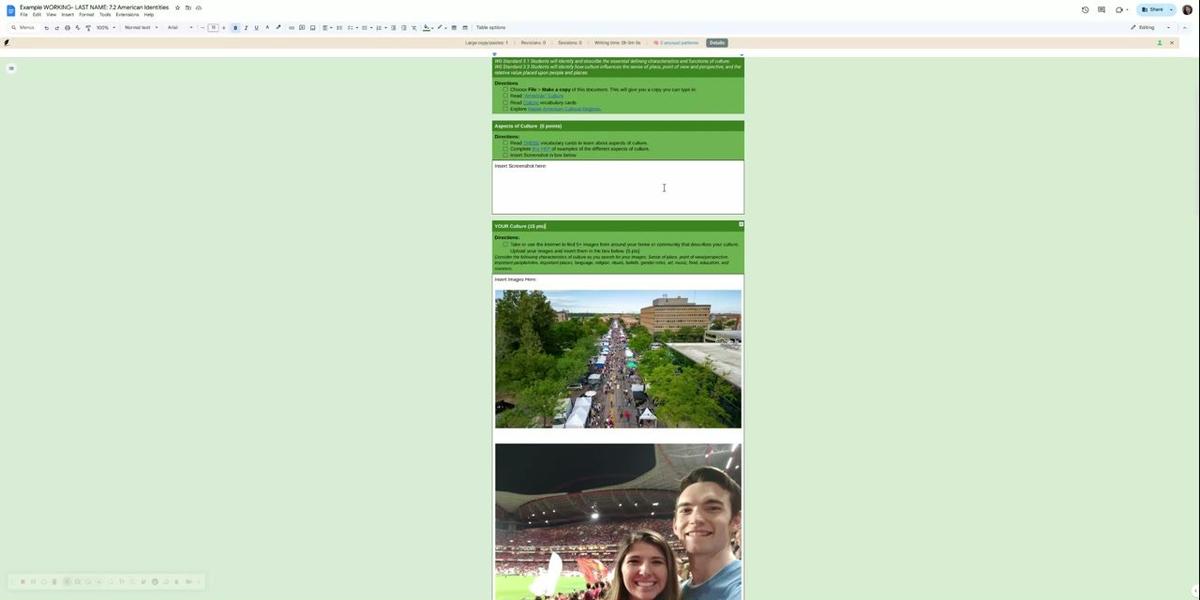The width and height of the screenshot is (1200, 600).
Task: Open the Editing mode dropdown
Action: click(1151, 27)
